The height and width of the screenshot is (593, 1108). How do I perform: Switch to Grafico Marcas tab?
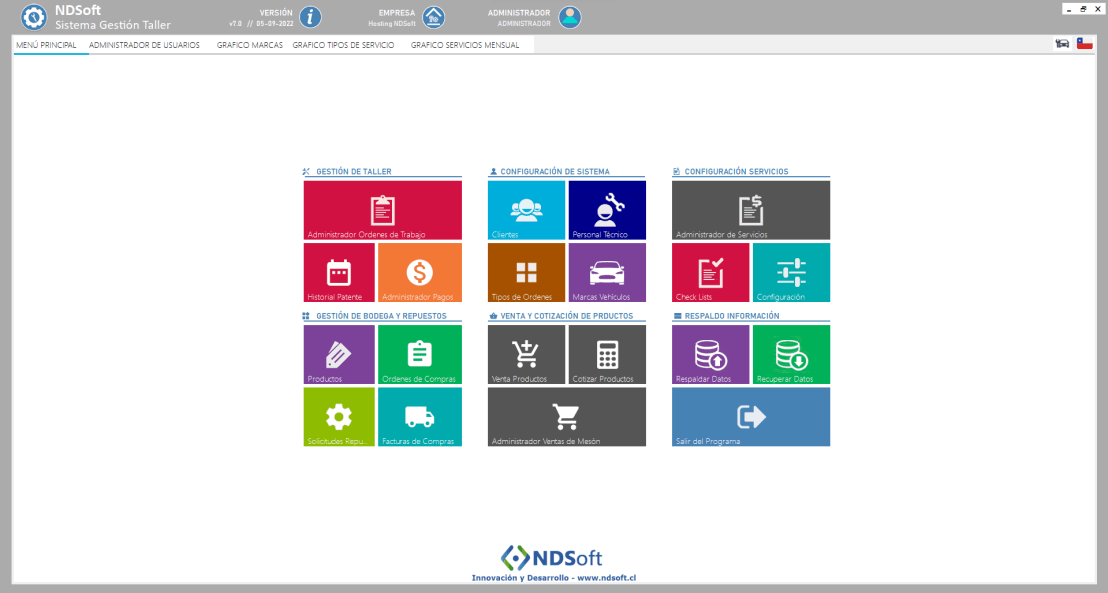[250, 45]
